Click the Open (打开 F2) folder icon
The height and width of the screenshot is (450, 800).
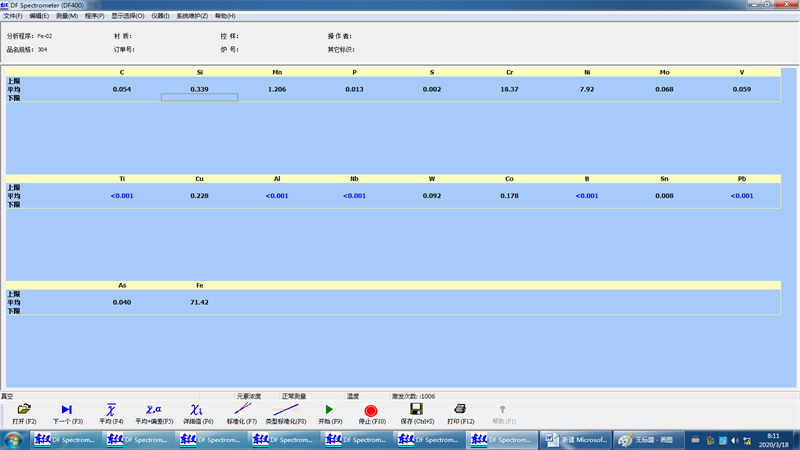pos(24,410)
